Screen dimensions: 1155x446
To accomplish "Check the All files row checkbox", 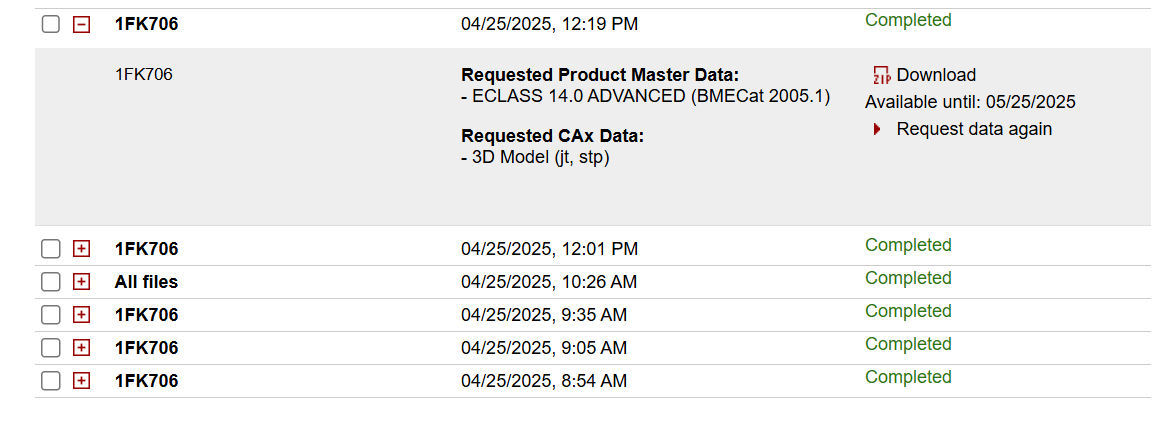I will (x=51, y=282).
